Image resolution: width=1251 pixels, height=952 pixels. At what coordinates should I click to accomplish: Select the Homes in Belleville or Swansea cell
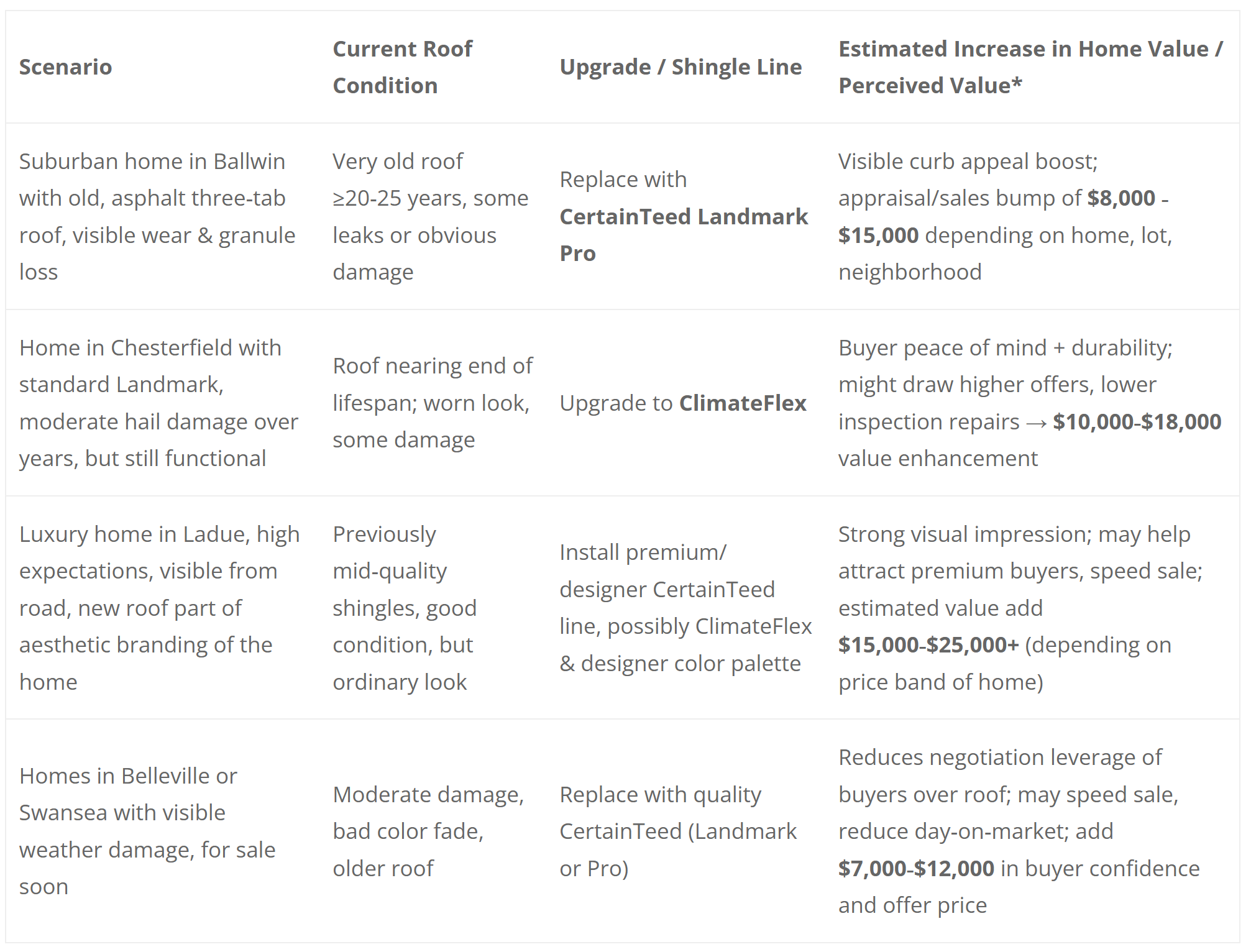tap(147, 831)
